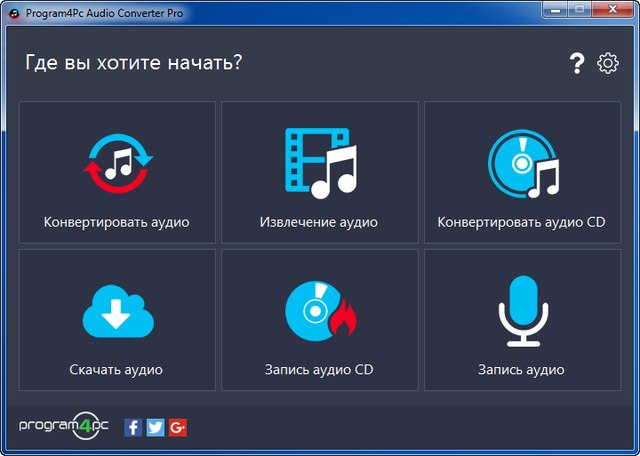Click the Program4Pc logo in footer
Screen dimensions: 640x456
click(x=65, y=426)
